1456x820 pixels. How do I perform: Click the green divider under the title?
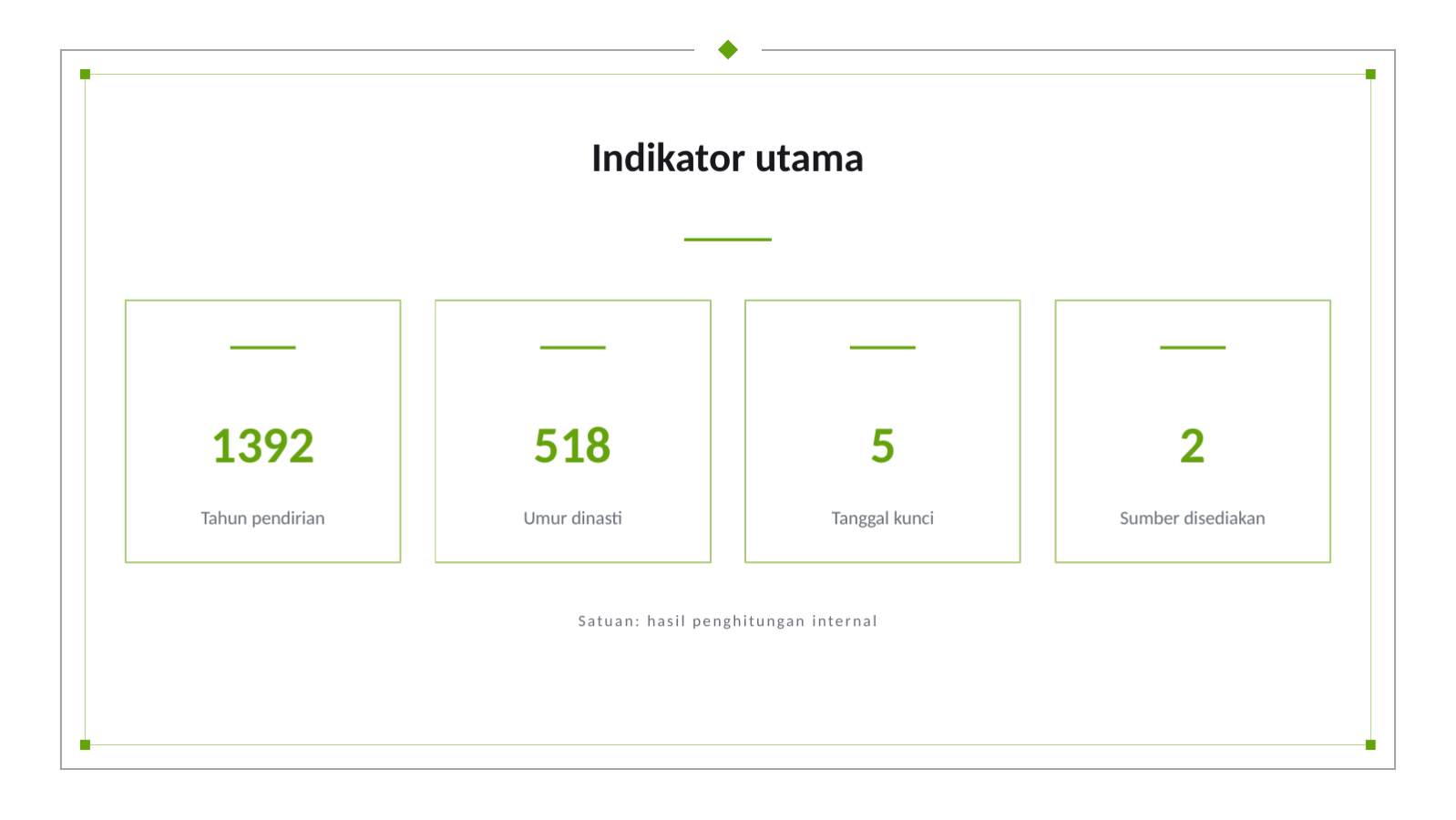point(728,240)
